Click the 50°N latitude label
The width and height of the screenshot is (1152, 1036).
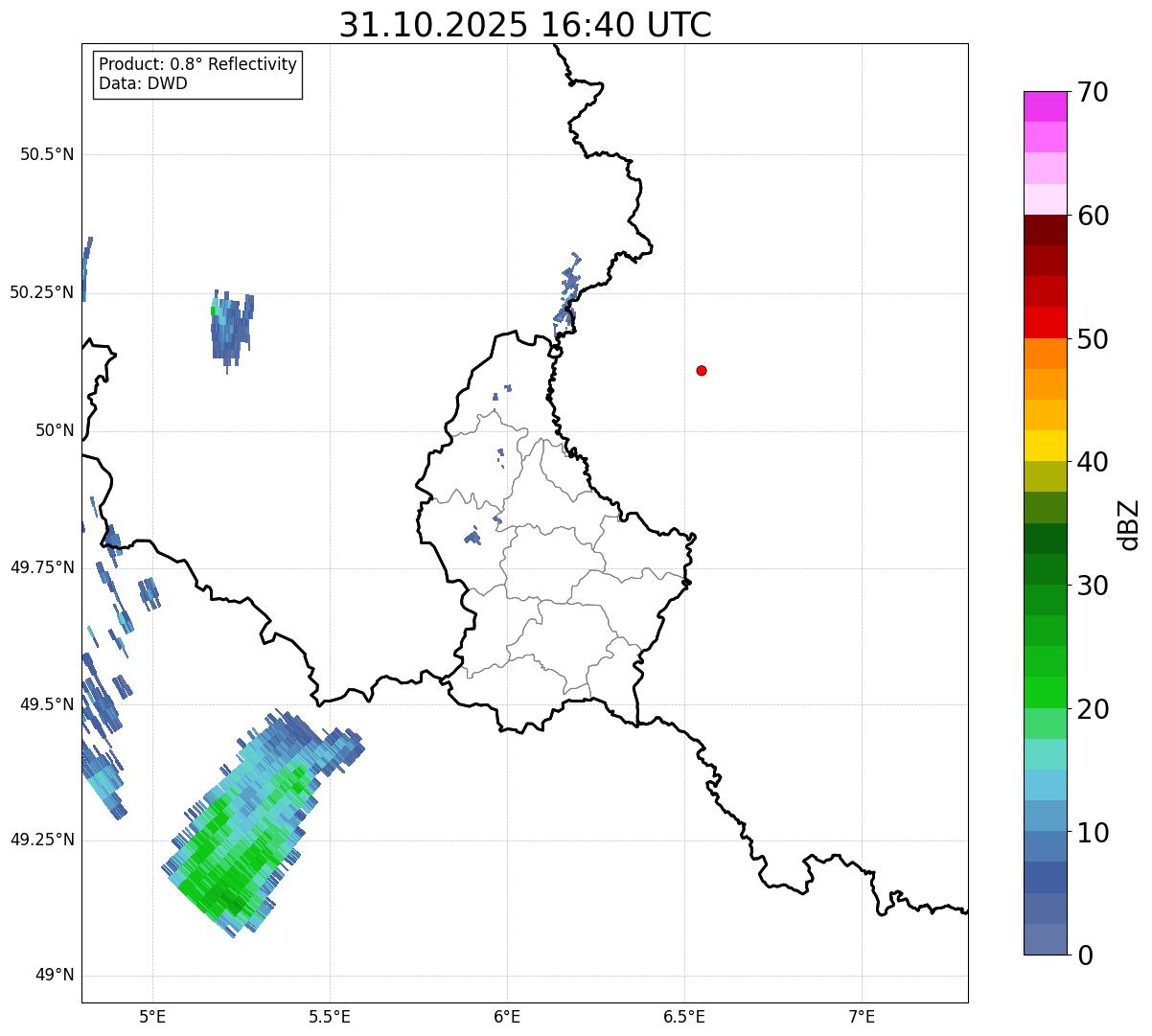[55, 431]
